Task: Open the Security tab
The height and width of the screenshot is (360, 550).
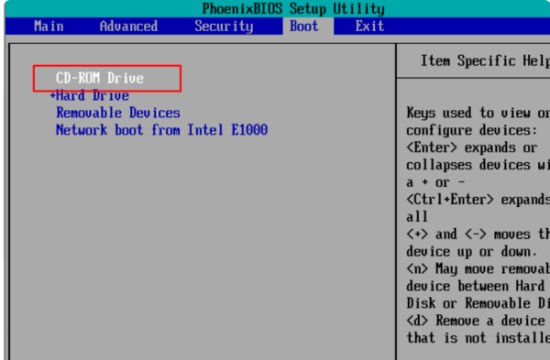Action: coord(224,26)
